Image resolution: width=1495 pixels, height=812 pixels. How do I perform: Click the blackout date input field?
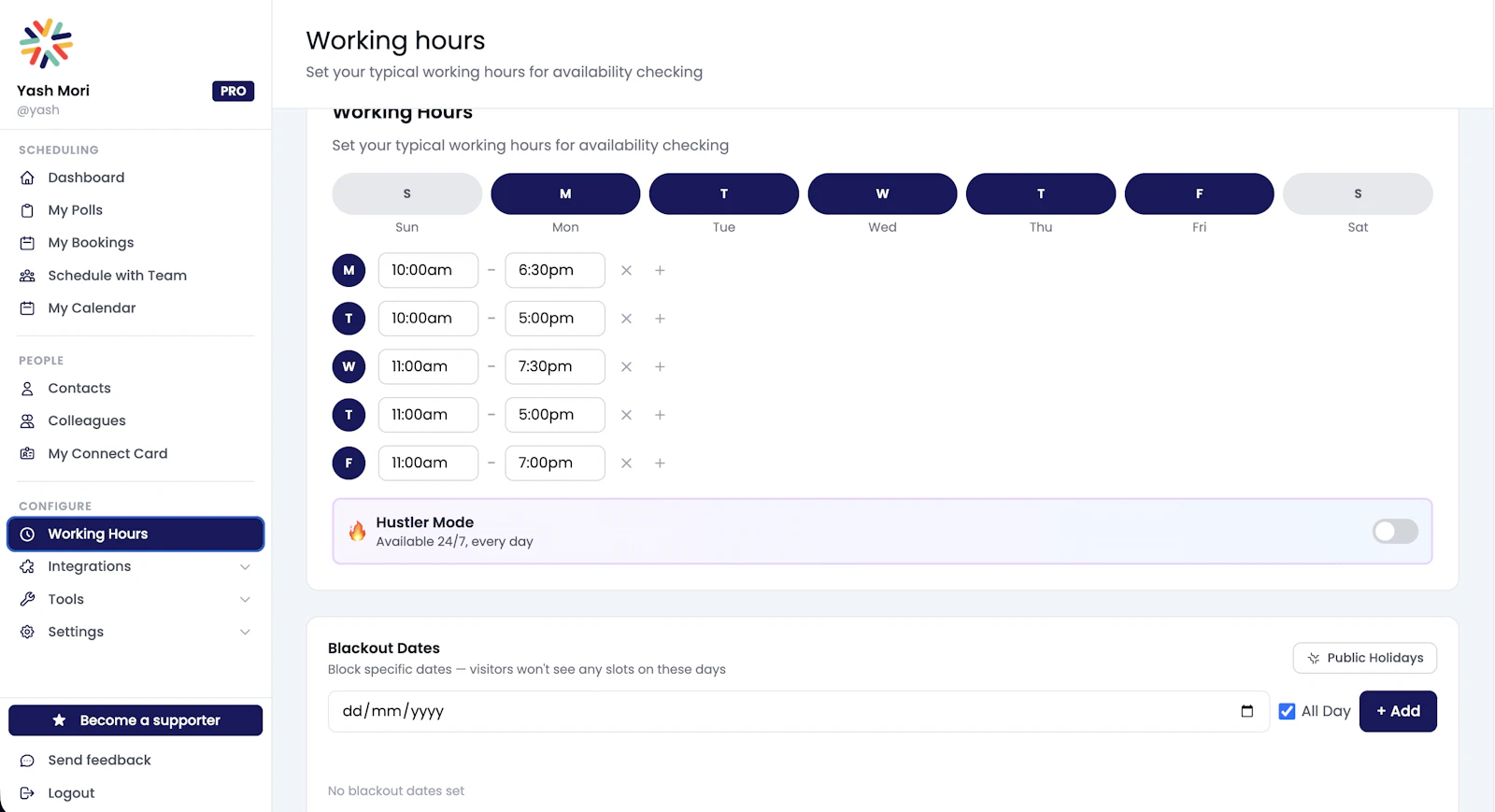798,712
